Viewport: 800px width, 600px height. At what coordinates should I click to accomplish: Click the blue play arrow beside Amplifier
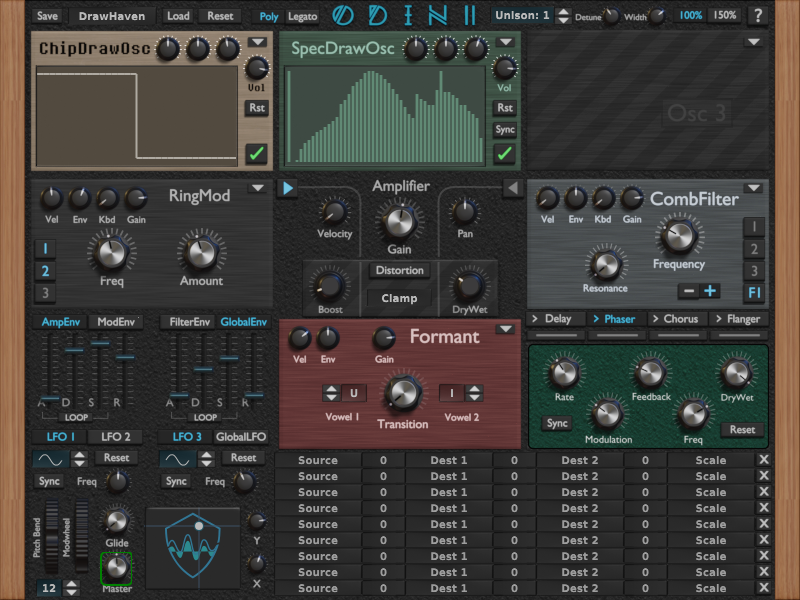click(x=288, y=188)
